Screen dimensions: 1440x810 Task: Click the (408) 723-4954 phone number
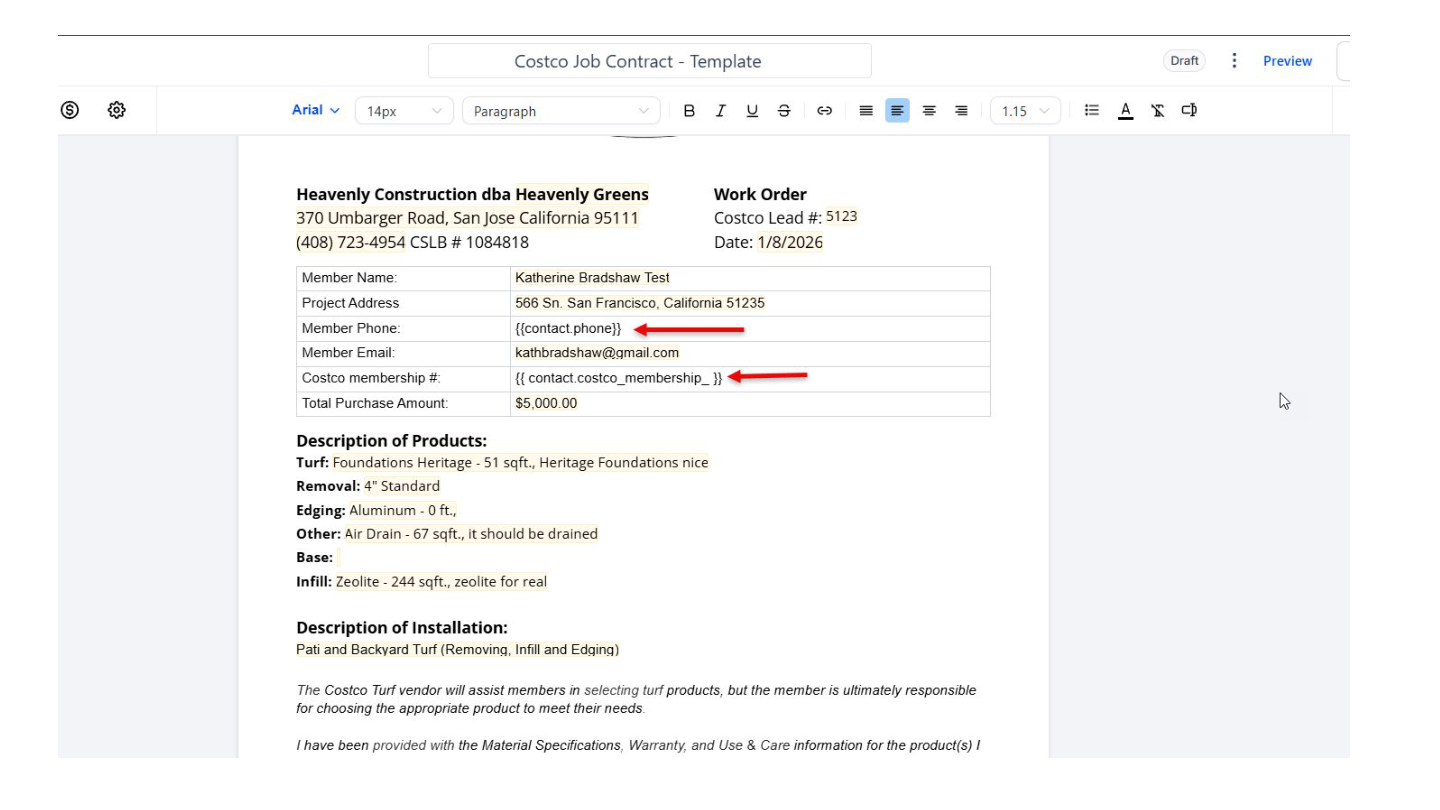[x=351, y=242]
